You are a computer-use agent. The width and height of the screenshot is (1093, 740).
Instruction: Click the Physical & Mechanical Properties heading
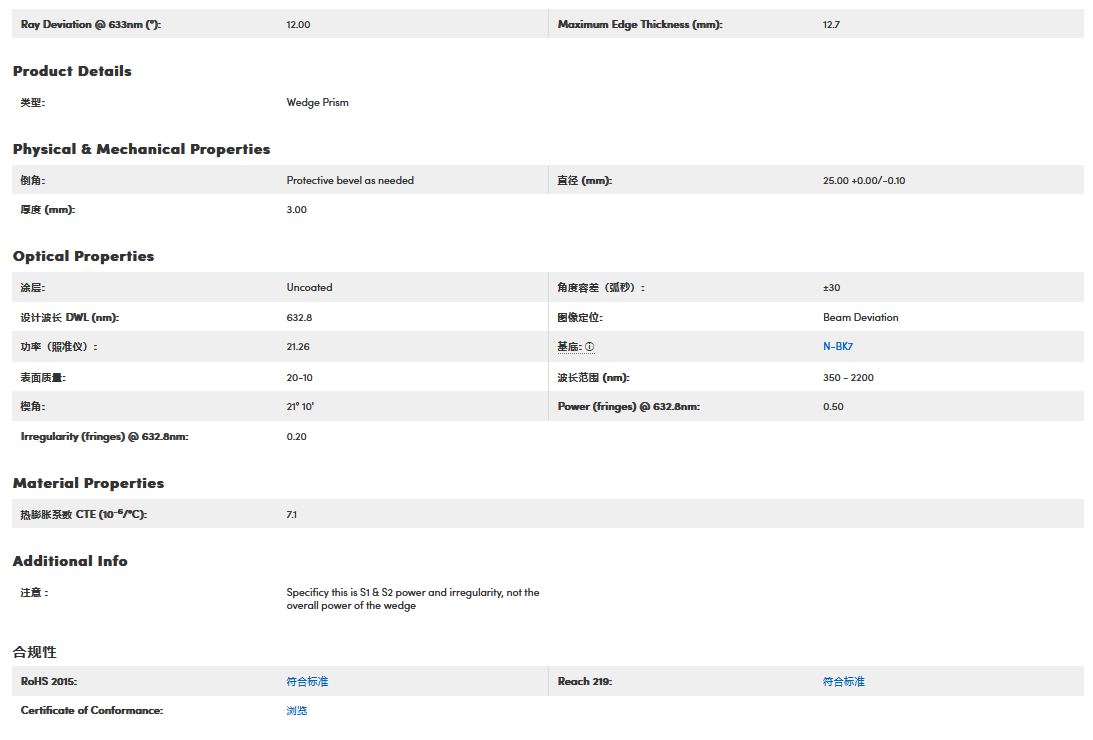click(141, 149)
